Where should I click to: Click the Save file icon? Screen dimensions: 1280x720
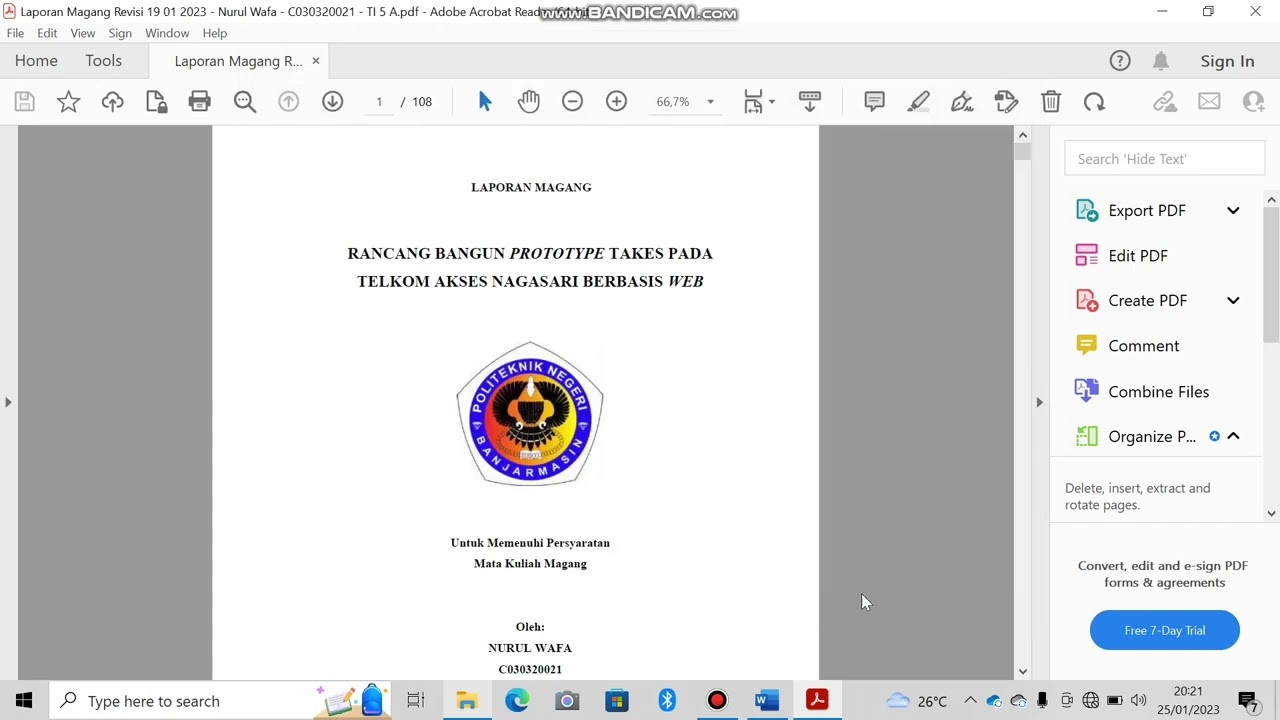(24, 101)
